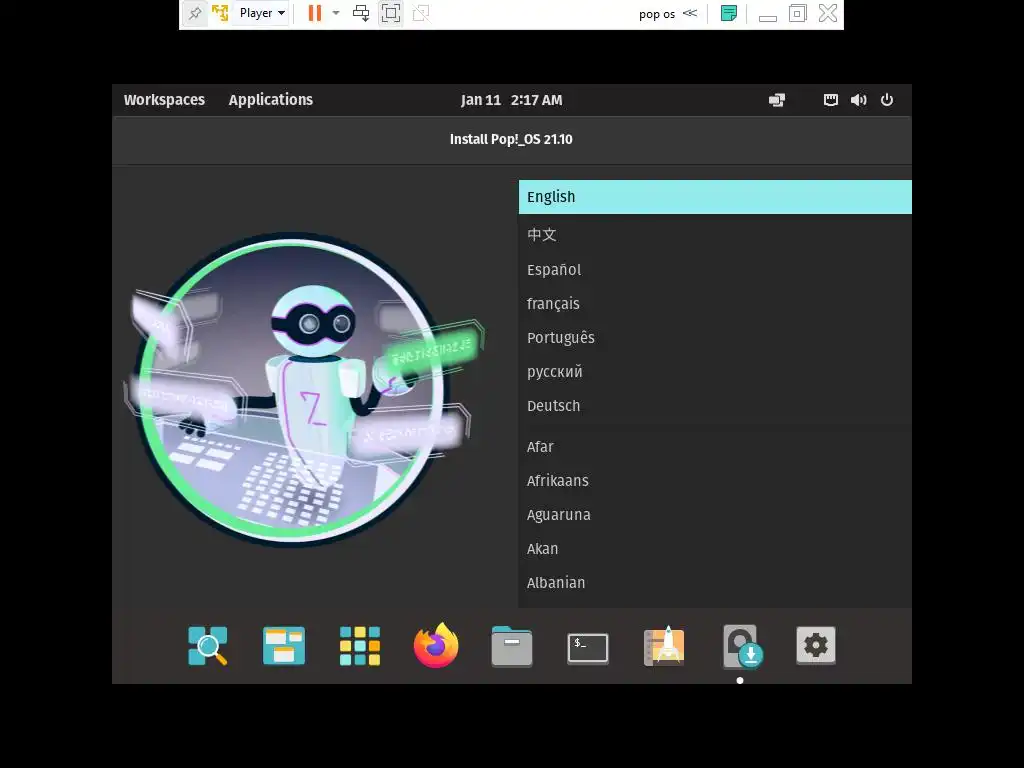Select 中文 language

715,234
